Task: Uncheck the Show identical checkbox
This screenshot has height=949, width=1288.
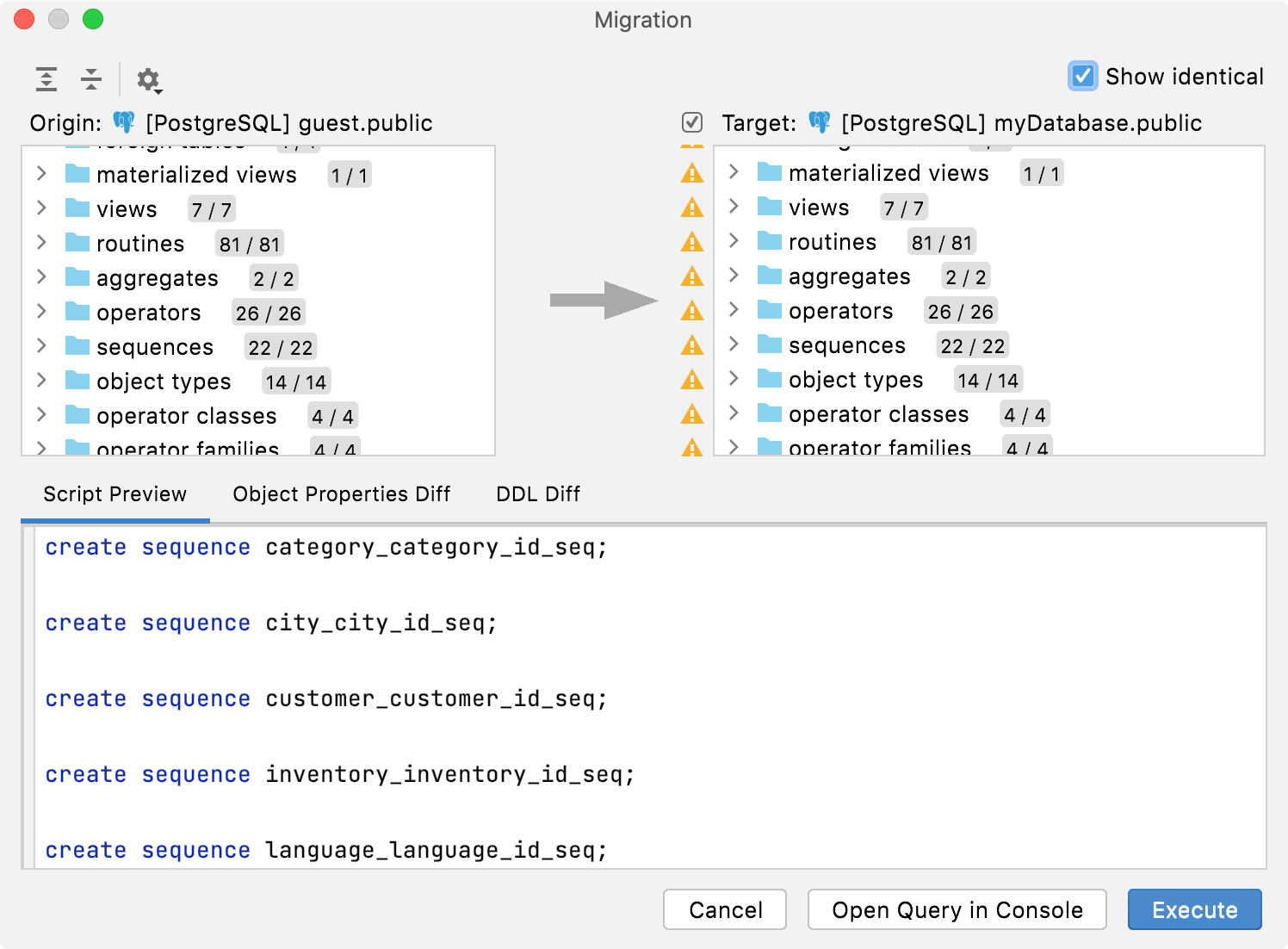Action: (x=1082, y=77)
